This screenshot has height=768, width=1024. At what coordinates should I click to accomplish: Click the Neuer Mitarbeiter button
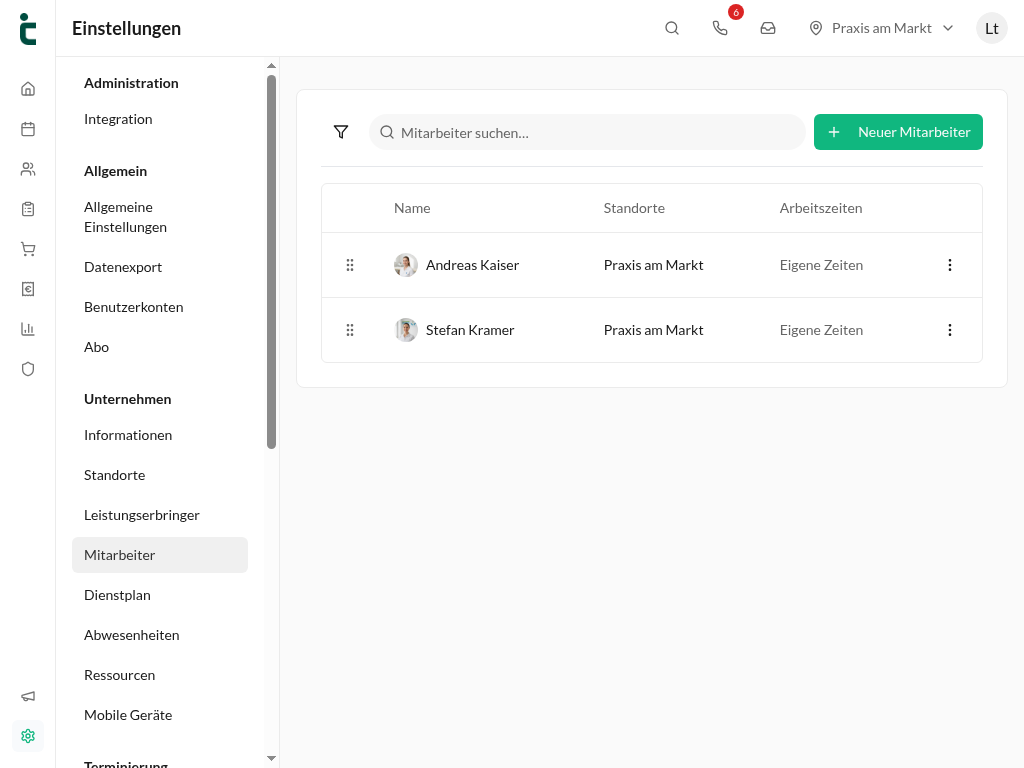(x=898, y=132)
